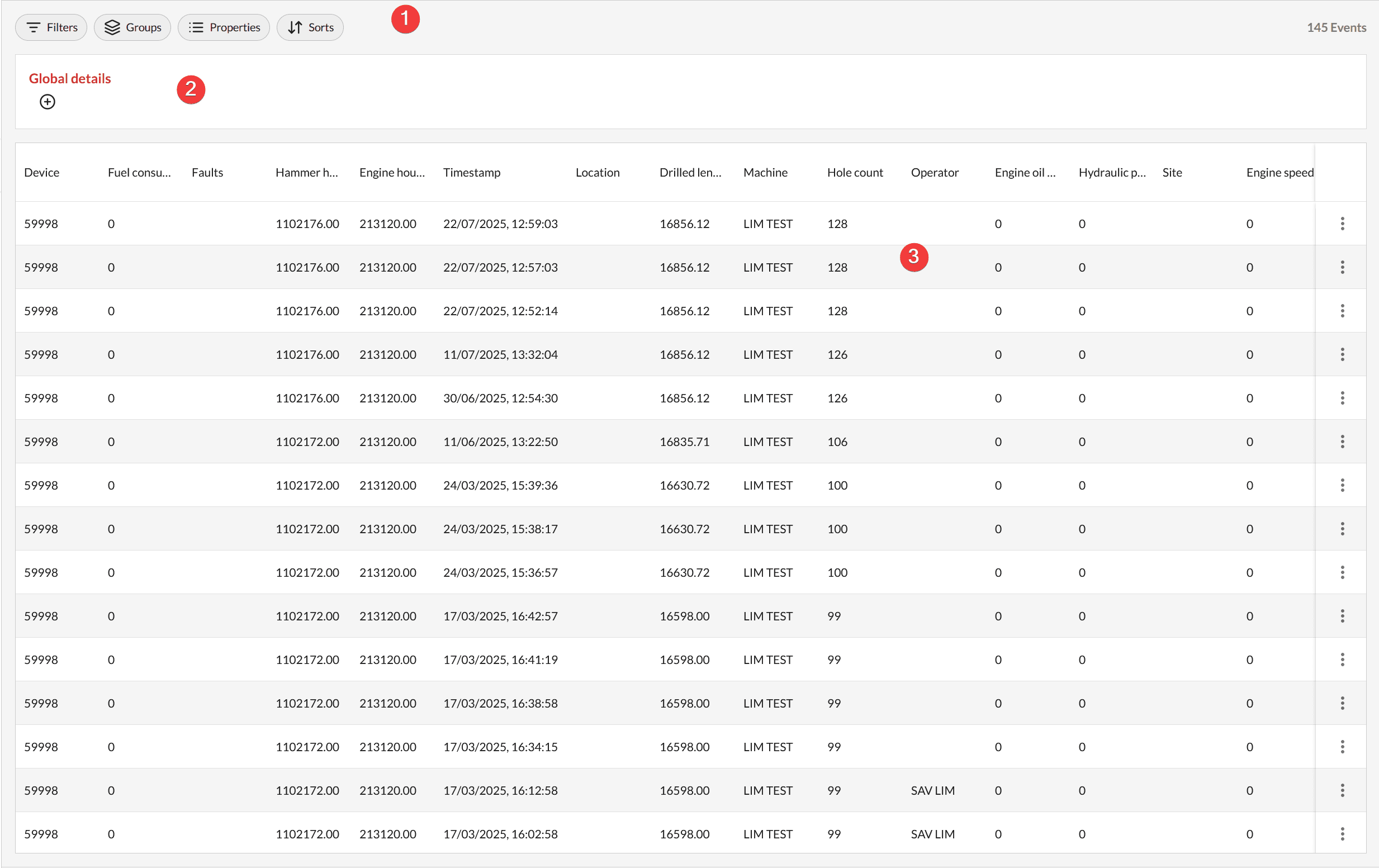
Task: Click the Device column header
Action: (42, 172)
